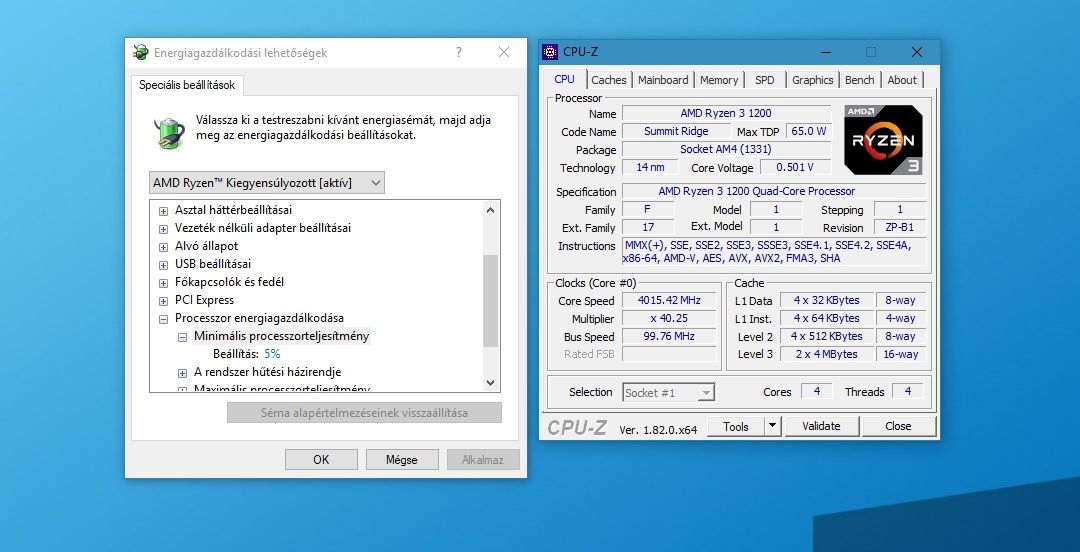
Task: Click the Summit Ridge code name field
Action: [676, 131]
